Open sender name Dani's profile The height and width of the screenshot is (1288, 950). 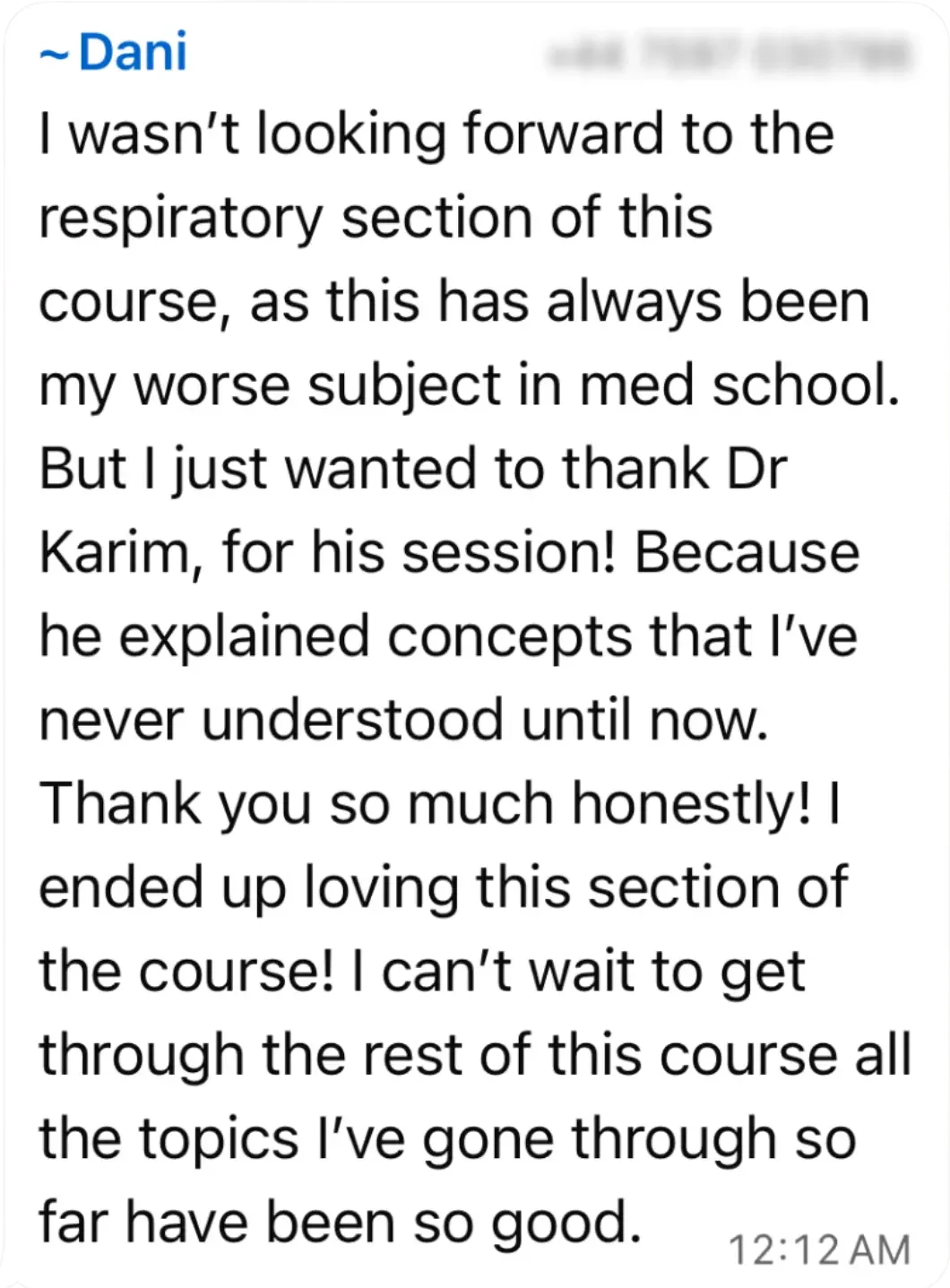coord(132,52)
